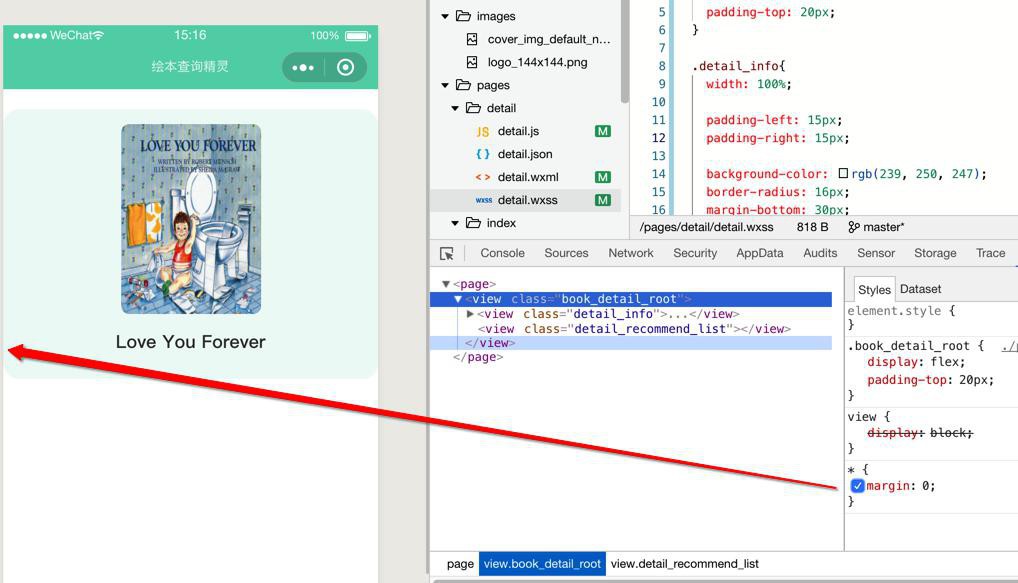Open detail.wxml in the file tree
1018x583 pixels.
528,177
